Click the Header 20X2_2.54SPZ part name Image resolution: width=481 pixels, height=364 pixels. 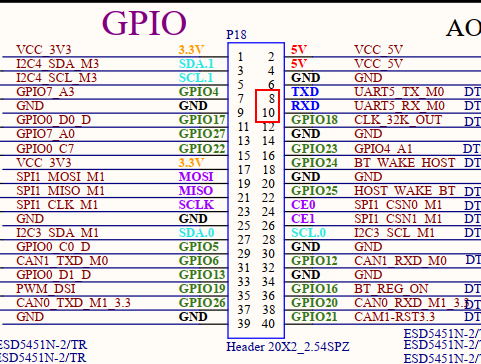click(288, 347)
